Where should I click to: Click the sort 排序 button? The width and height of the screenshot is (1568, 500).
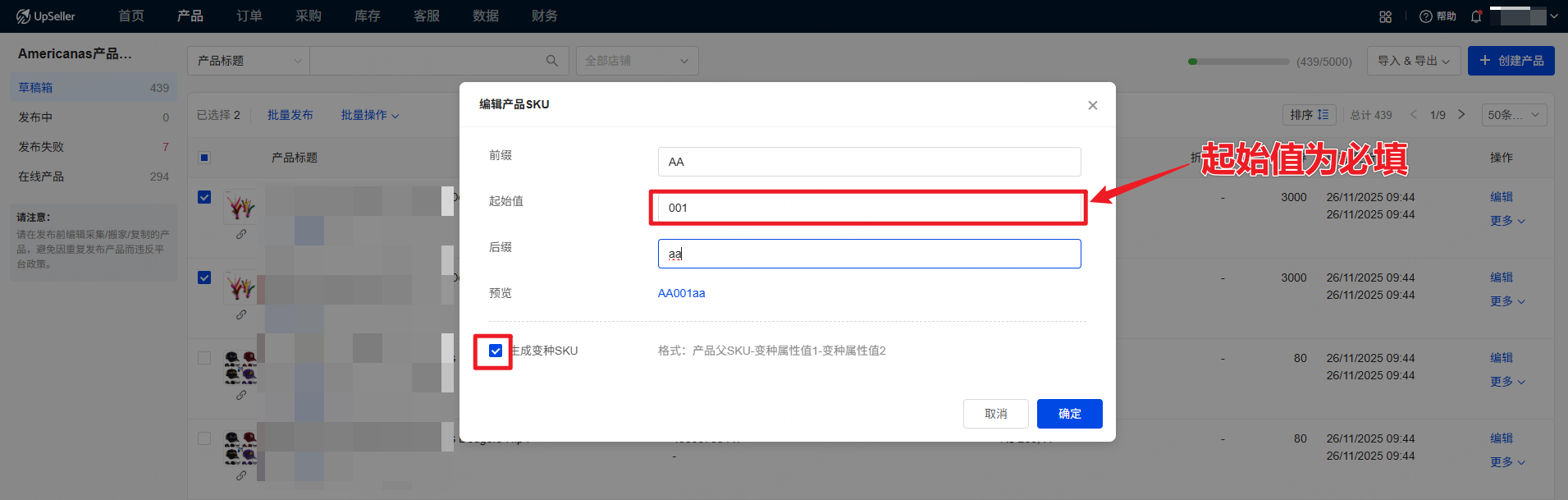[1309, 115]
